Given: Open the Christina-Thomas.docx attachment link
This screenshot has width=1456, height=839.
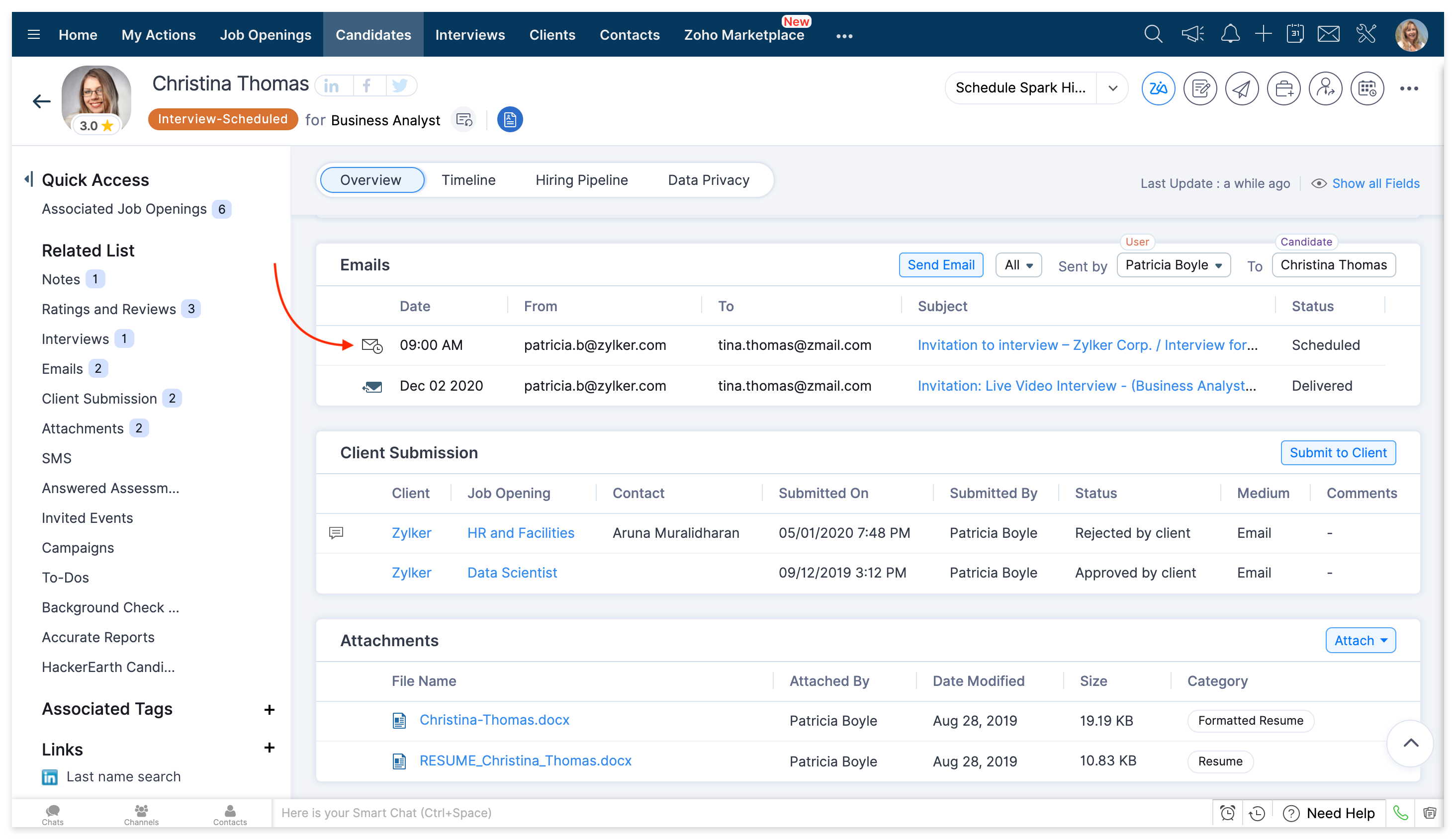Looking at the screenshot, I should tap(494, 720).
